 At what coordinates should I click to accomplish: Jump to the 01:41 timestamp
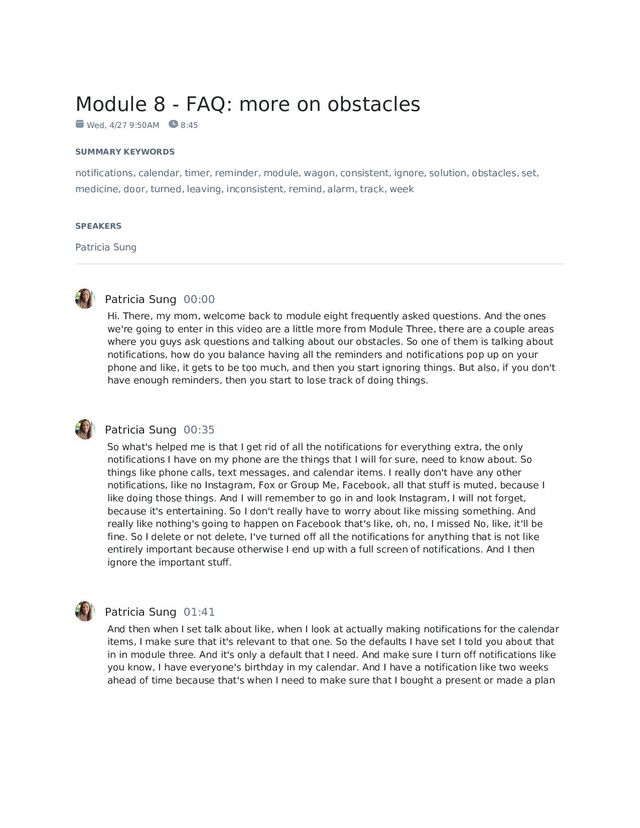(x=199, y=612)
